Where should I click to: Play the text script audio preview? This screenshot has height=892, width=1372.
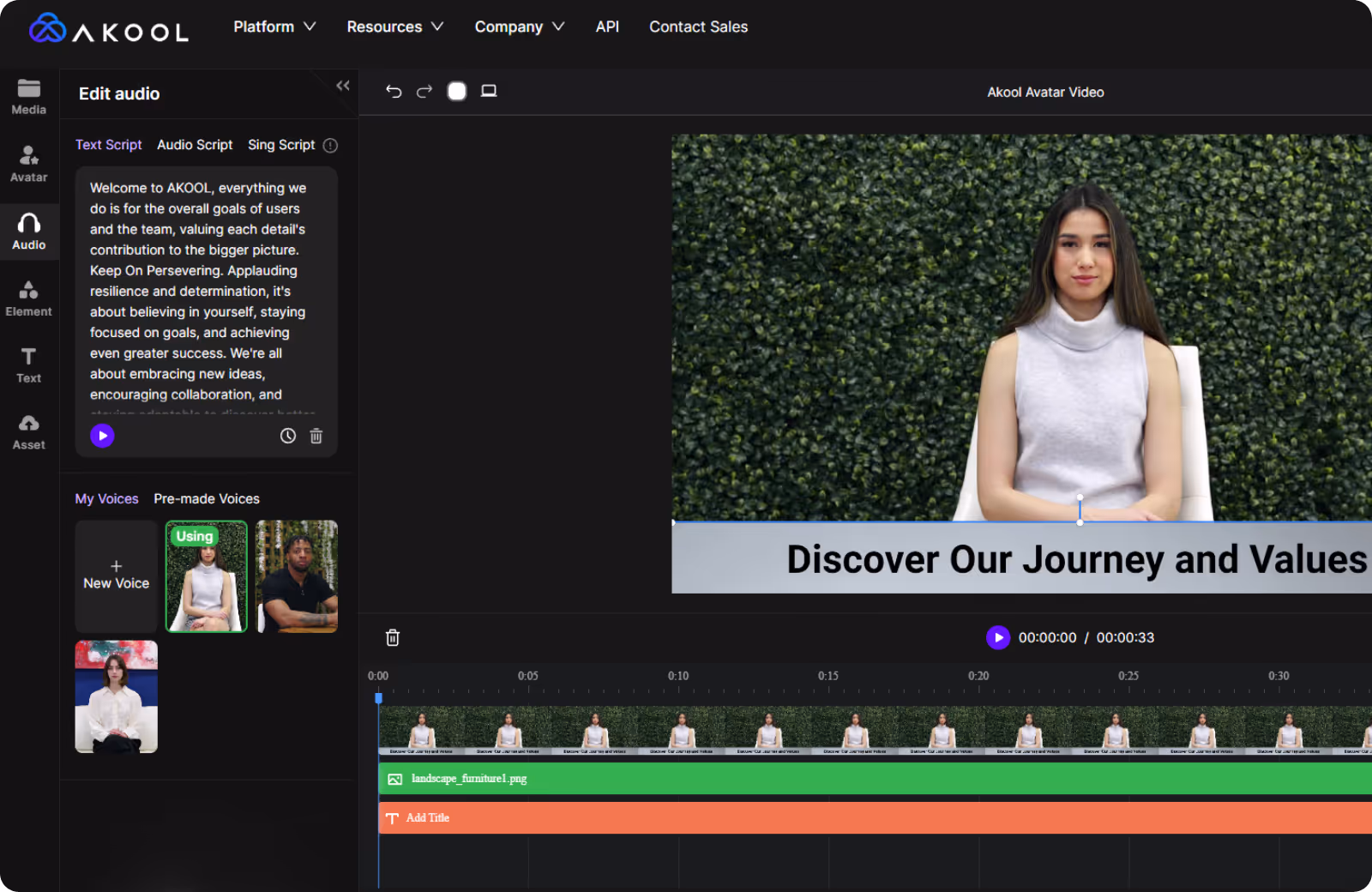pos(103,436)
